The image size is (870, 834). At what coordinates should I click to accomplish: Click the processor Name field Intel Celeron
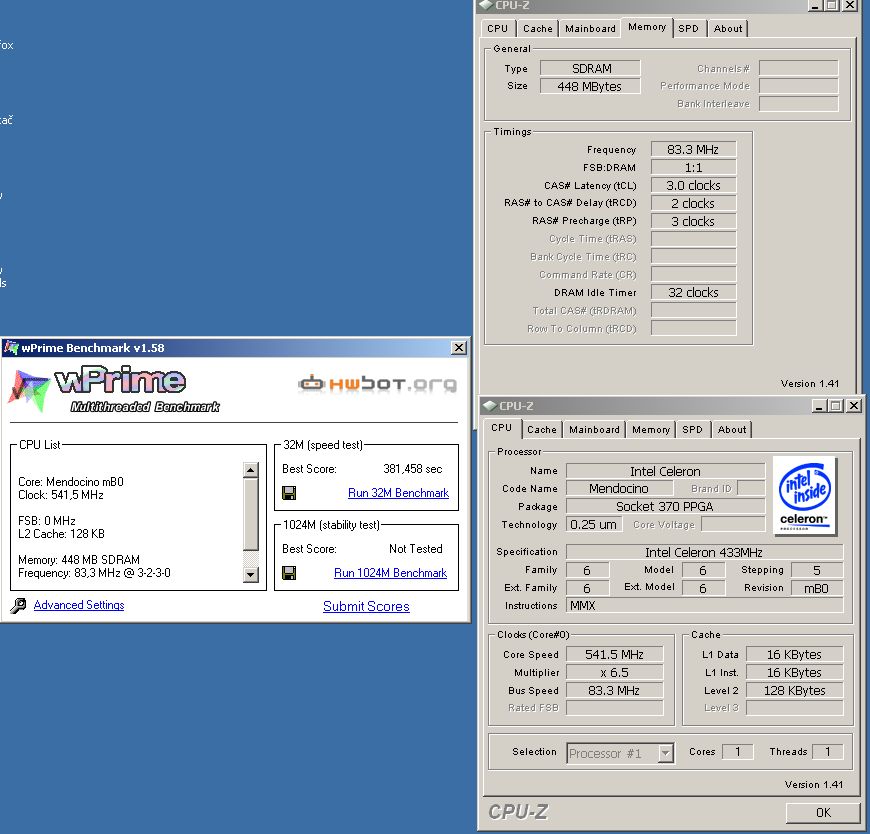click(x=665, y=471)
